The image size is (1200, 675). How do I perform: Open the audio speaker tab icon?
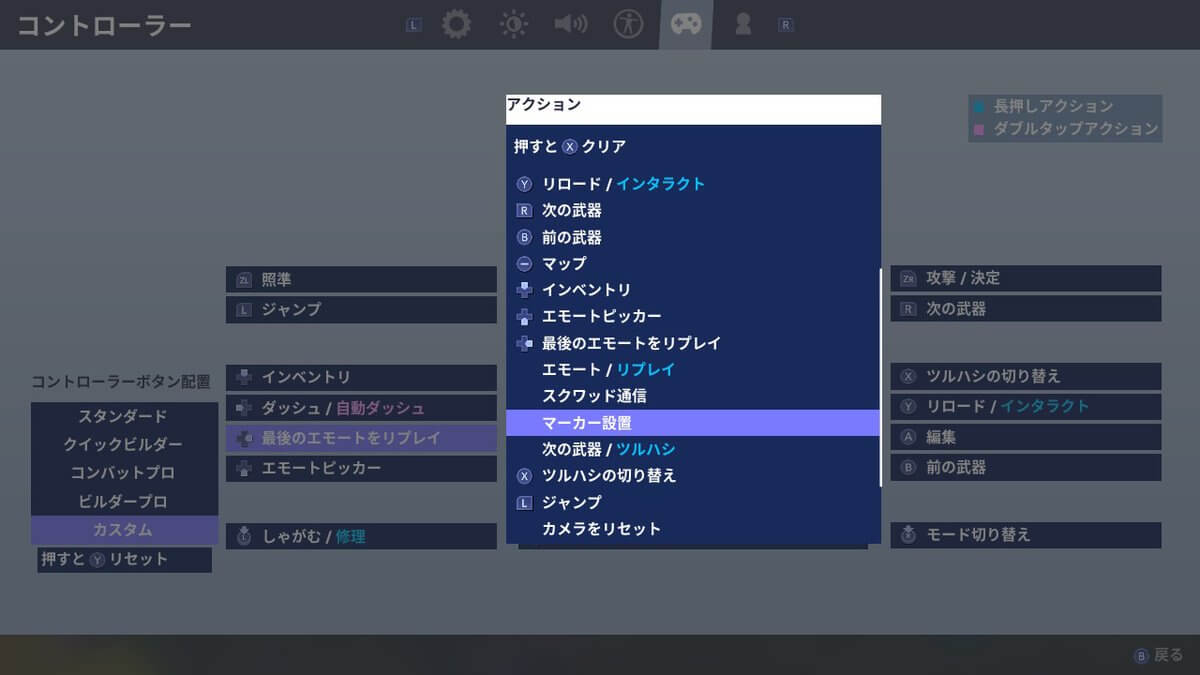570,24
